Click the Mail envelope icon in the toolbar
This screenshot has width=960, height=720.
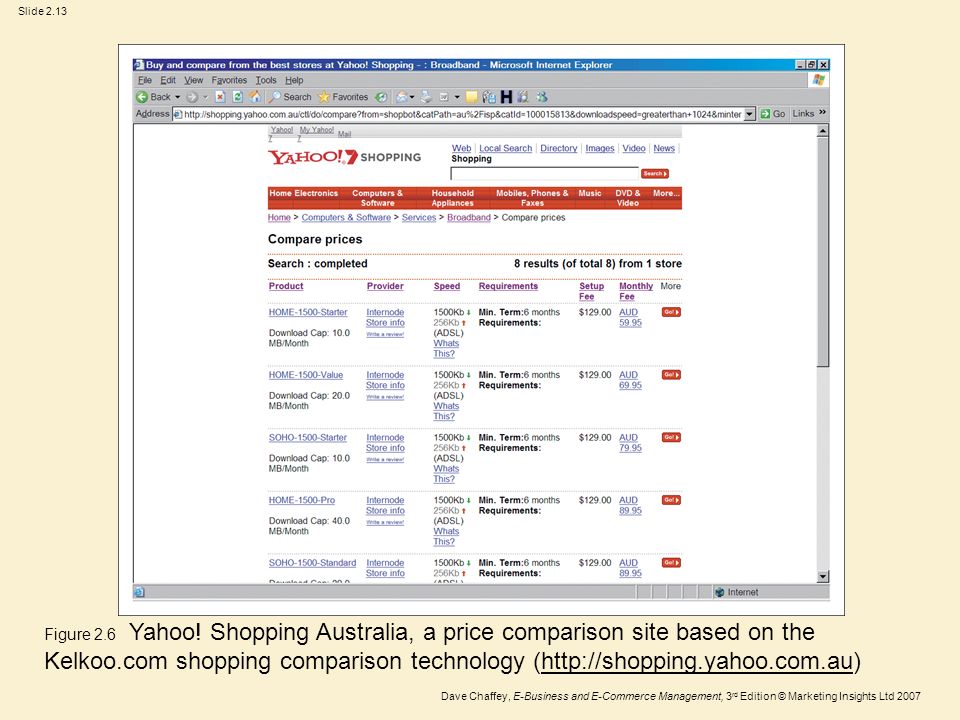pos(402,97)
